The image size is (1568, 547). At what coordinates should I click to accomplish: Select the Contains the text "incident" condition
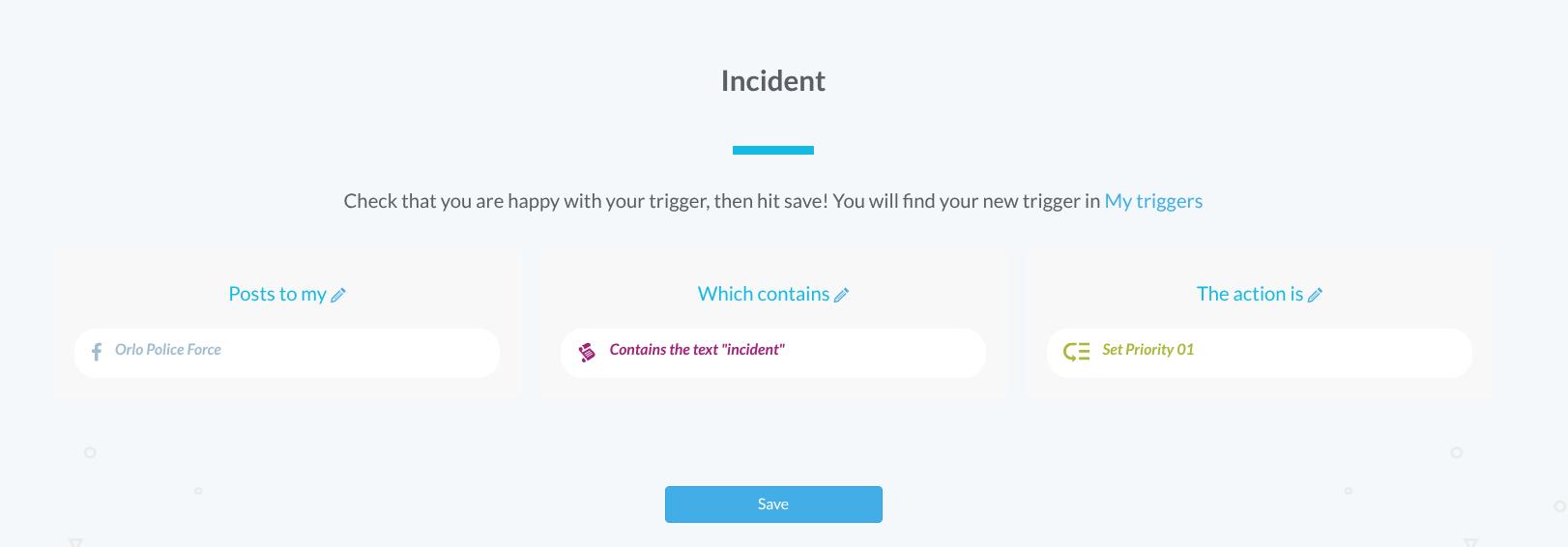coord(697,350)
